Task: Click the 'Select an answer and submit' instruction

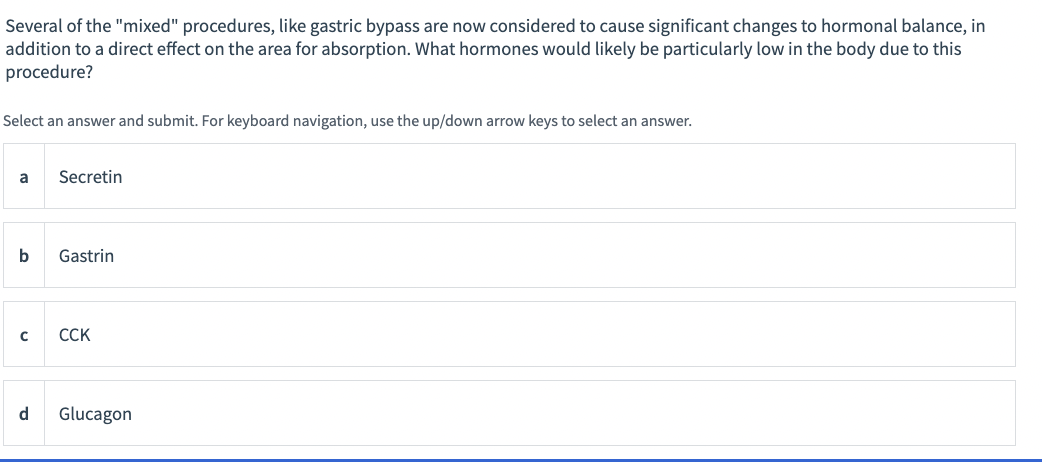Action: coord(100,122)
